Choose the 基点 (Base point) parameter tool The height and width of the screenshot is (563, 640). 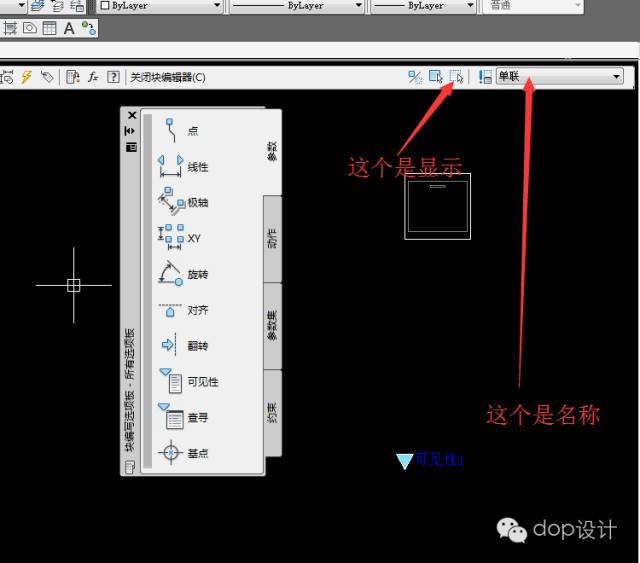tap(182, 453)
